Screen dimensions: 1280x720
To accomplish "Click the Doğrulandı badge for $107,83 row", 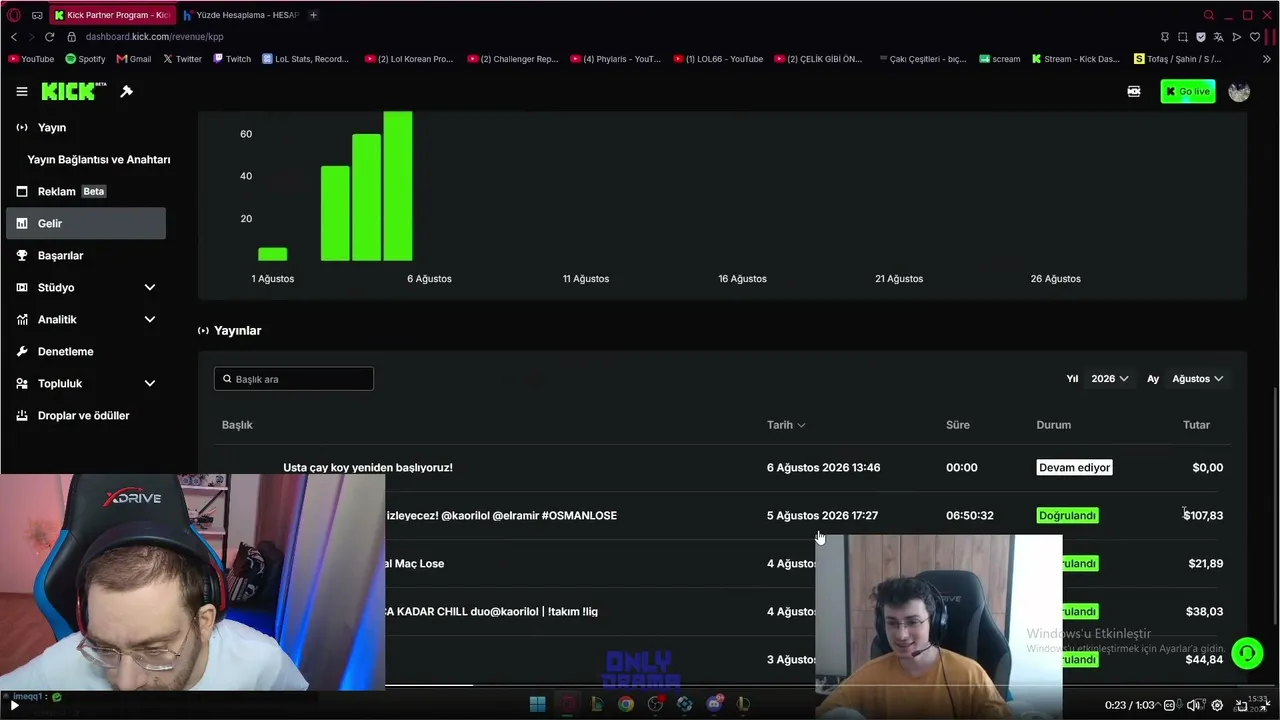I will pyautogui.click(x=1067, y=515).
